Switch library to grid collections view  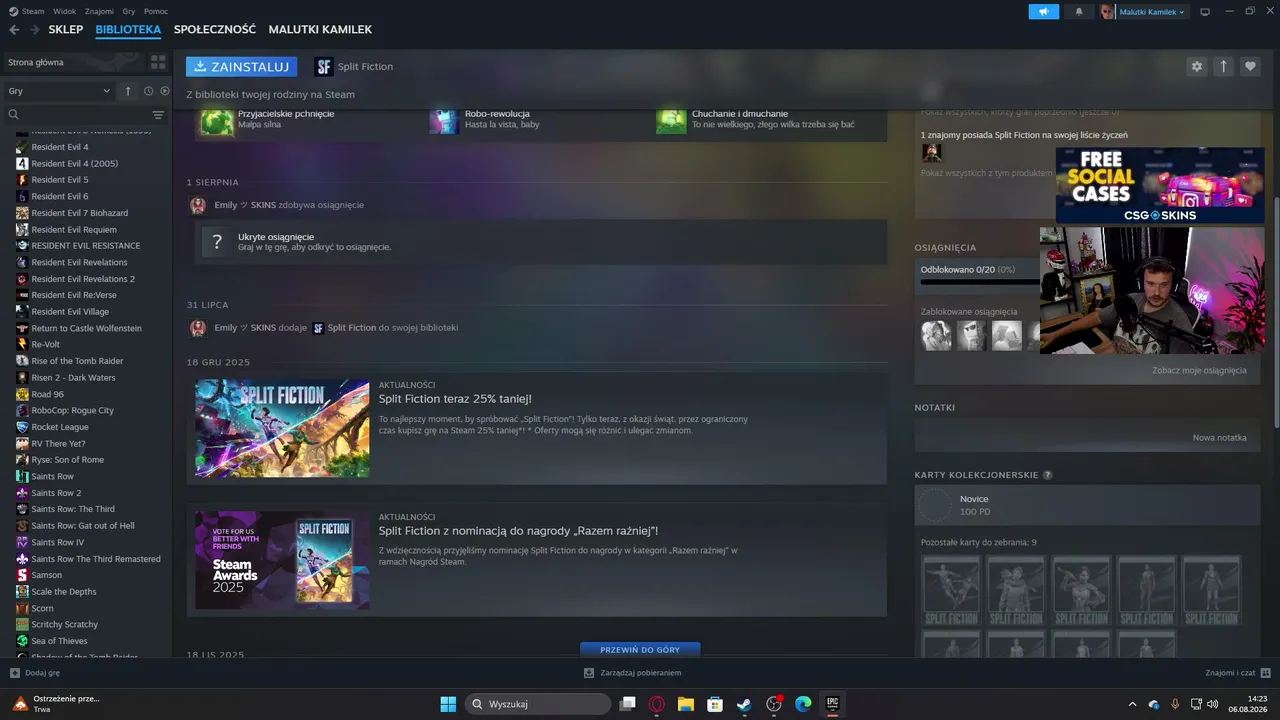pos(158,62)
